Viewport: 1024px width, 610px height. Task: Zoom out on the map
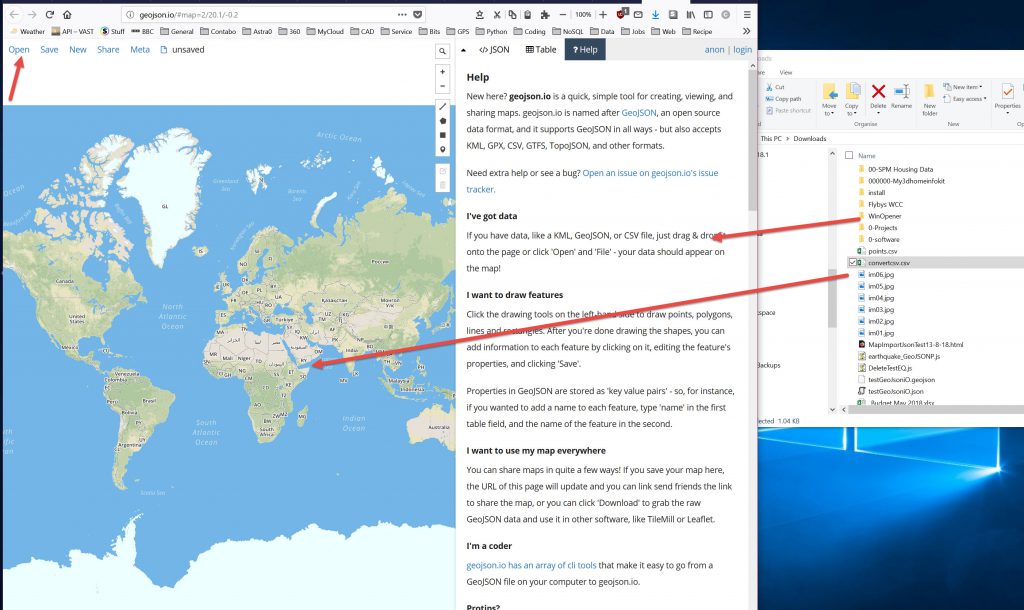coord(442,86)
